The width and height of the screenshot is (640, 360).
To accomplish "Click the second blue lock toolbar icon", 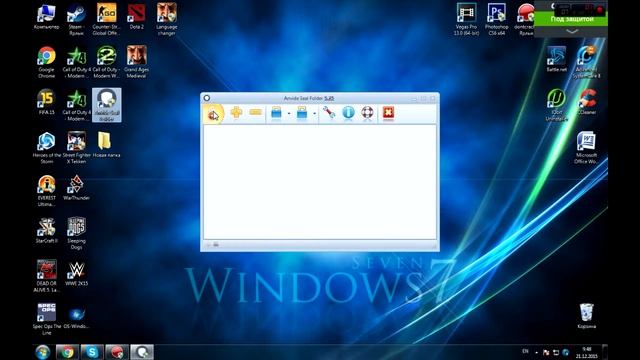I will [302, 113].
